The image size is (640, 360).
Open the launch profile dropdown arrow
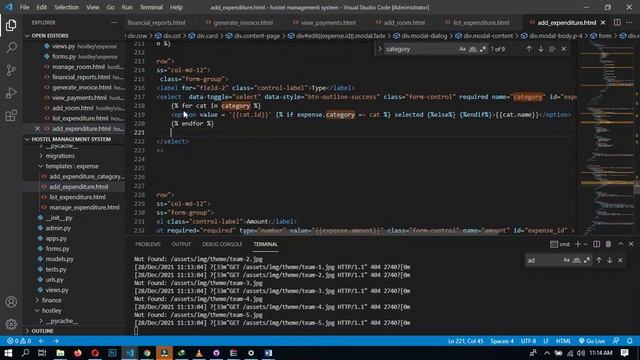tap(586, 244)
